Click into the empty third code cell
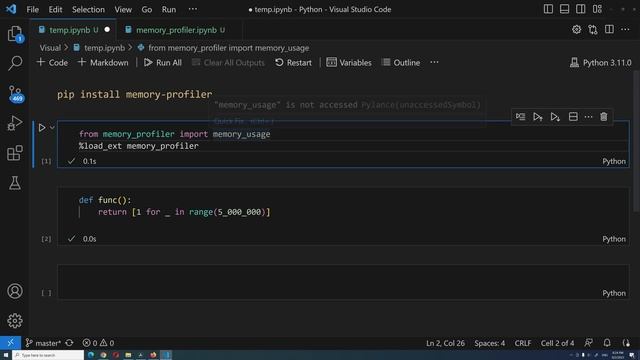 coord(343,282)
